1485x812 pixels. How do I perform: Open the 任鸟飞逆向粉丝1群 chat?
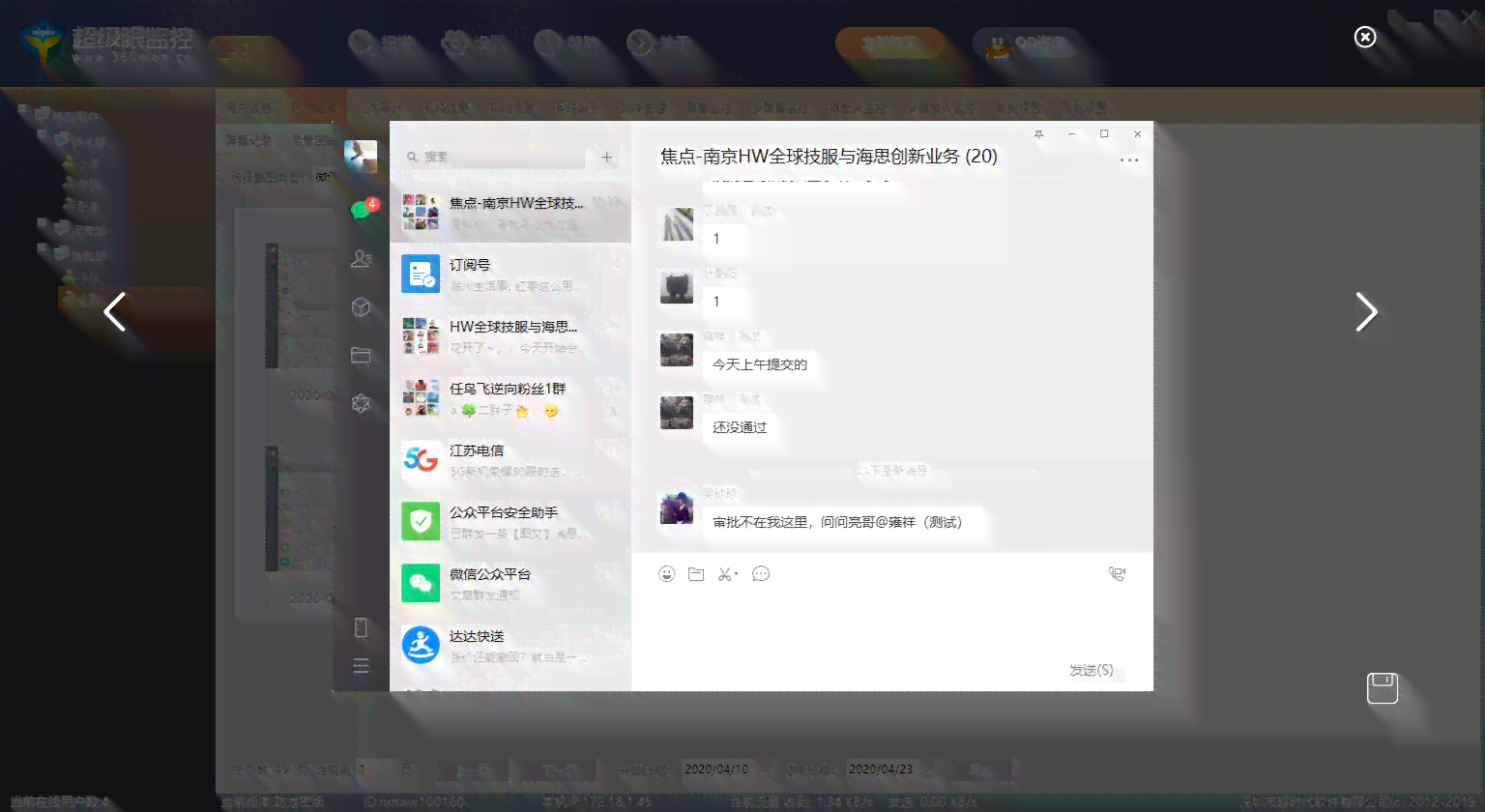[x=510, y=397]
